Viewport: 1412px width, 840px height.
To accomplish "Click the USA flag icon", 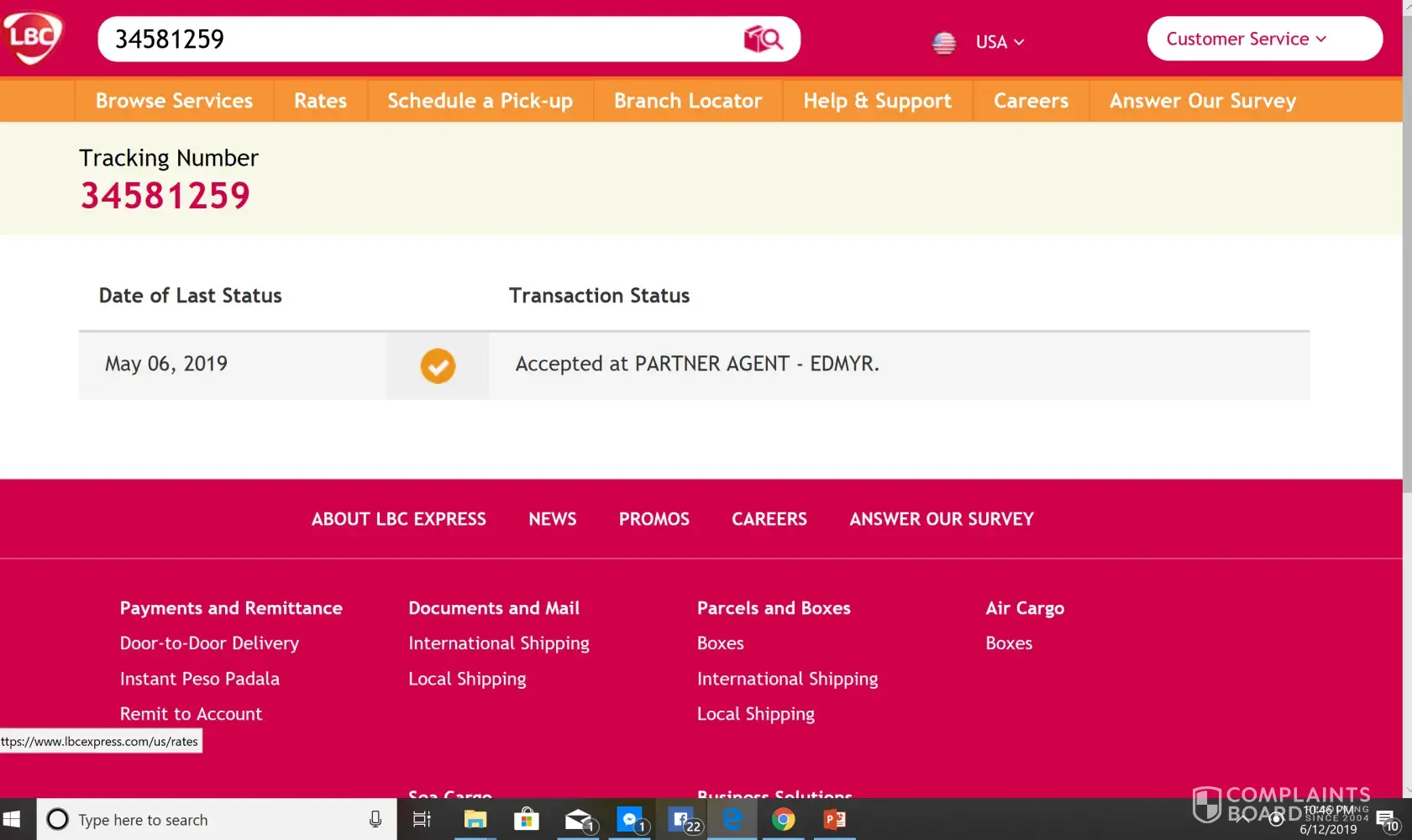I will [x=944, y=42].
